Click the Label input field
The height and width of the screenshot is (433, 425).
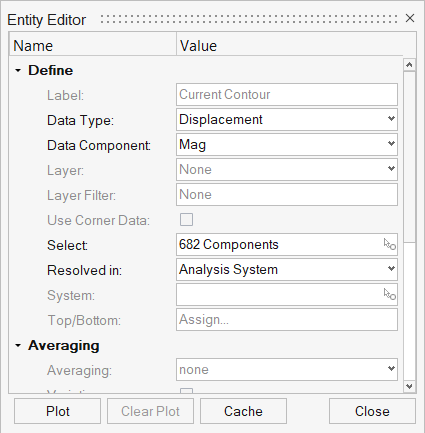point(287,94)
